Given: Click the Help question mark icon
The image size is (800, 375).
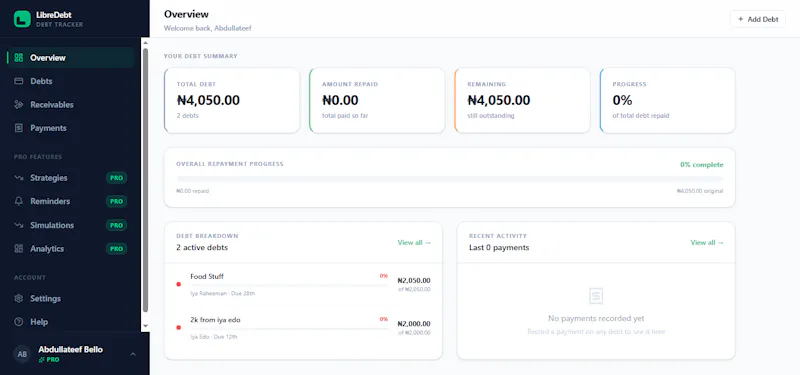Looking at the screenshot, I should (19, 322).
